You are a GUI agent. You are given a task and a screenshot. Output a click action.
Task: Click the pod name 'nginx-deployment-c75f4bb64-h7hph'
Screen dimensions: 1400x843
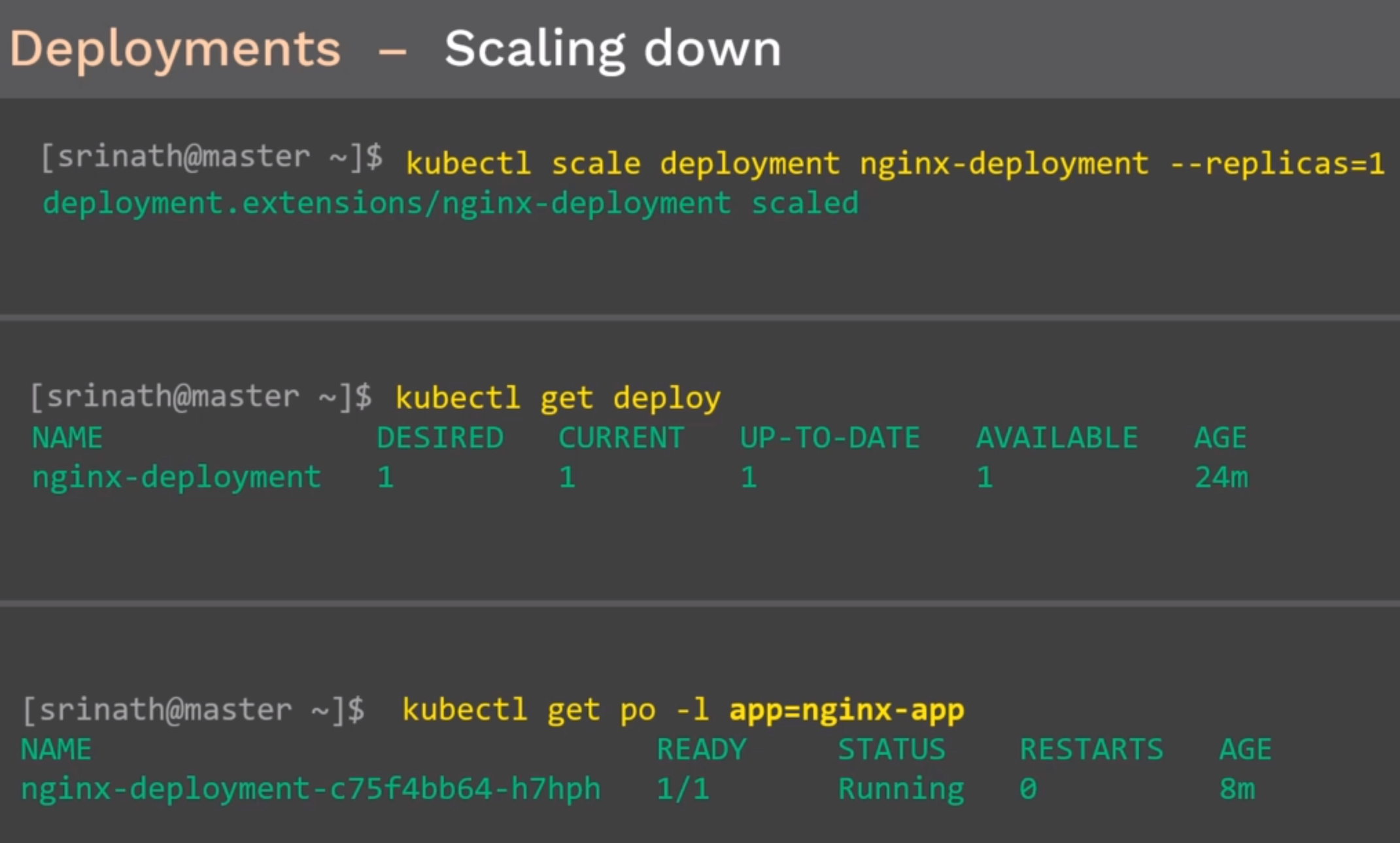click(311, 789)
